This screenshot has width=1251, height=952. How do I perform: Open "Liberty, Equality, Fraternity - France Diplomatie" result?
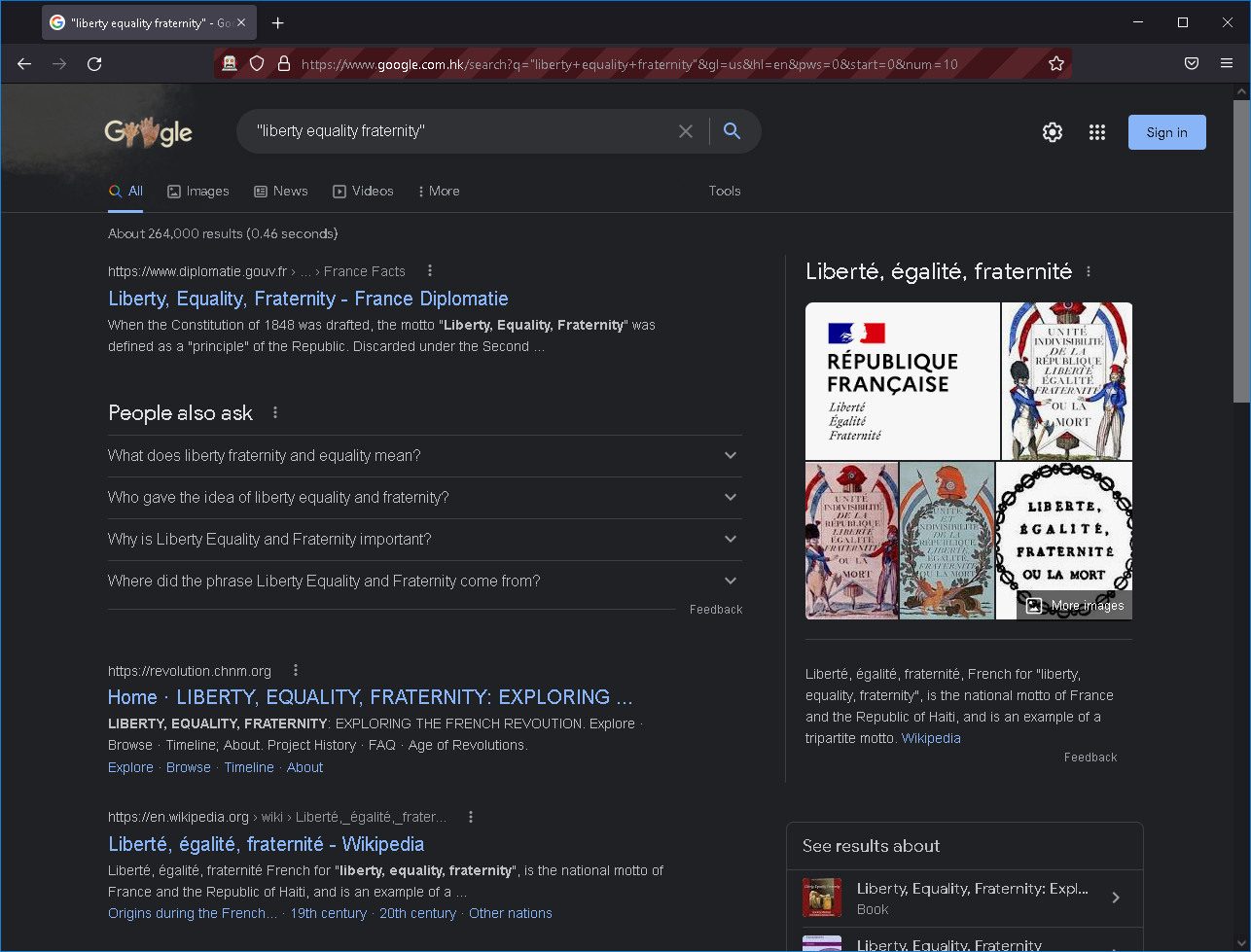pos(308,299)
